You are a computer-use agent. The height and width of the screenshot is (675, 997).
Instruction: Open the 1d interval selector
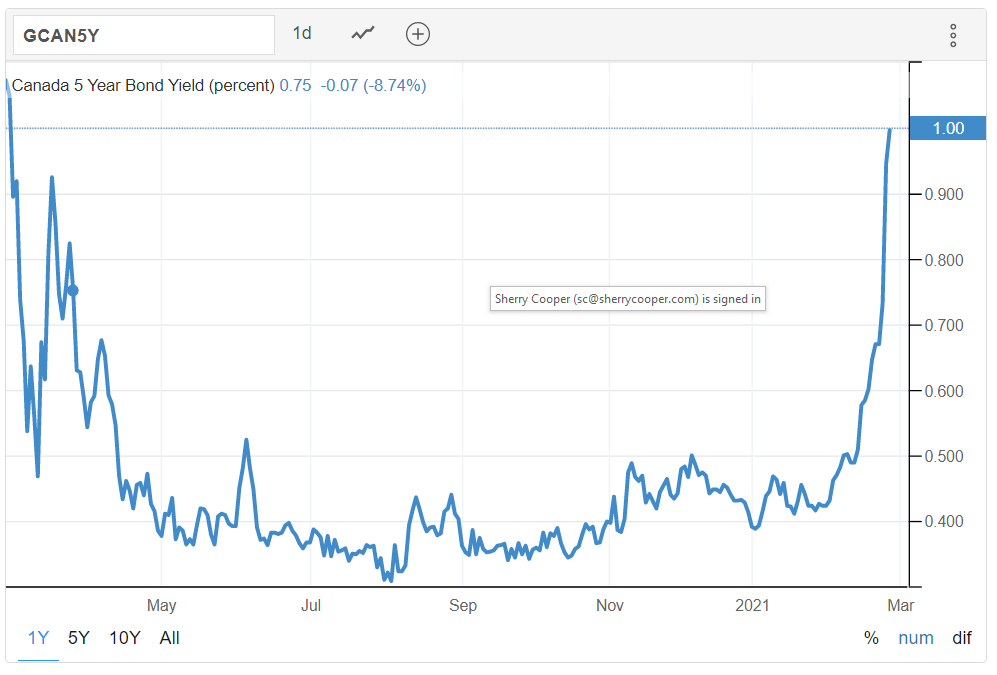(x=302, y=33)
